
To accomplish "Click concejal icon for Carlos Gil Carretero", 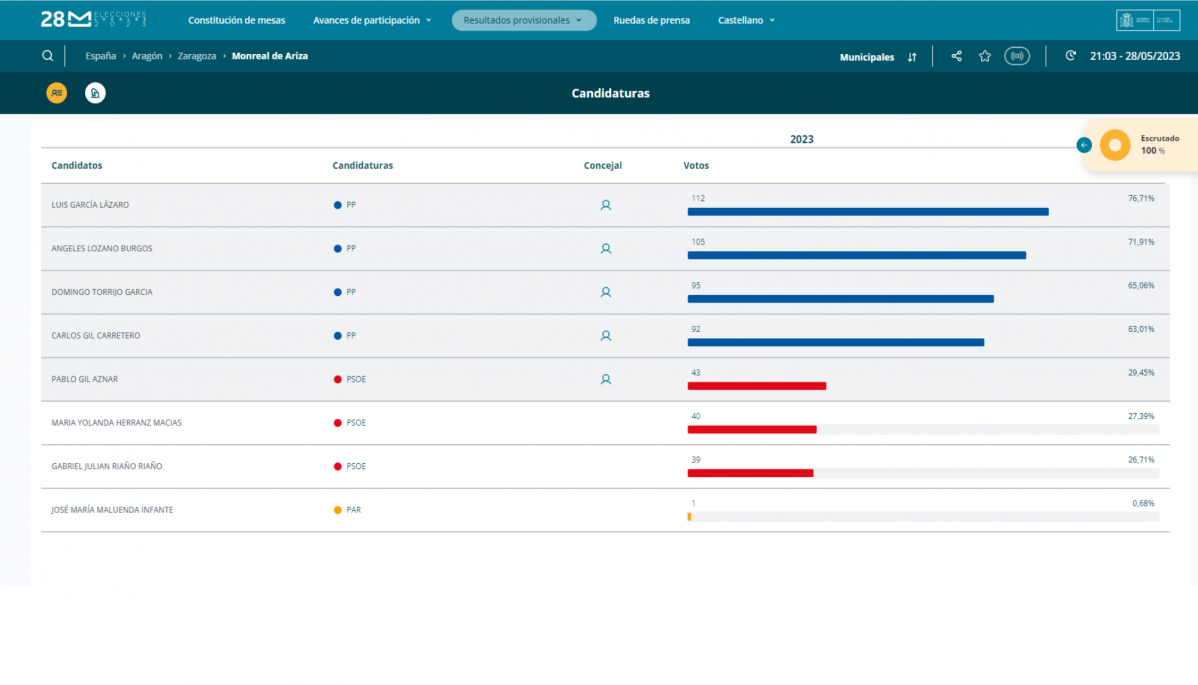I will (605, 335).
